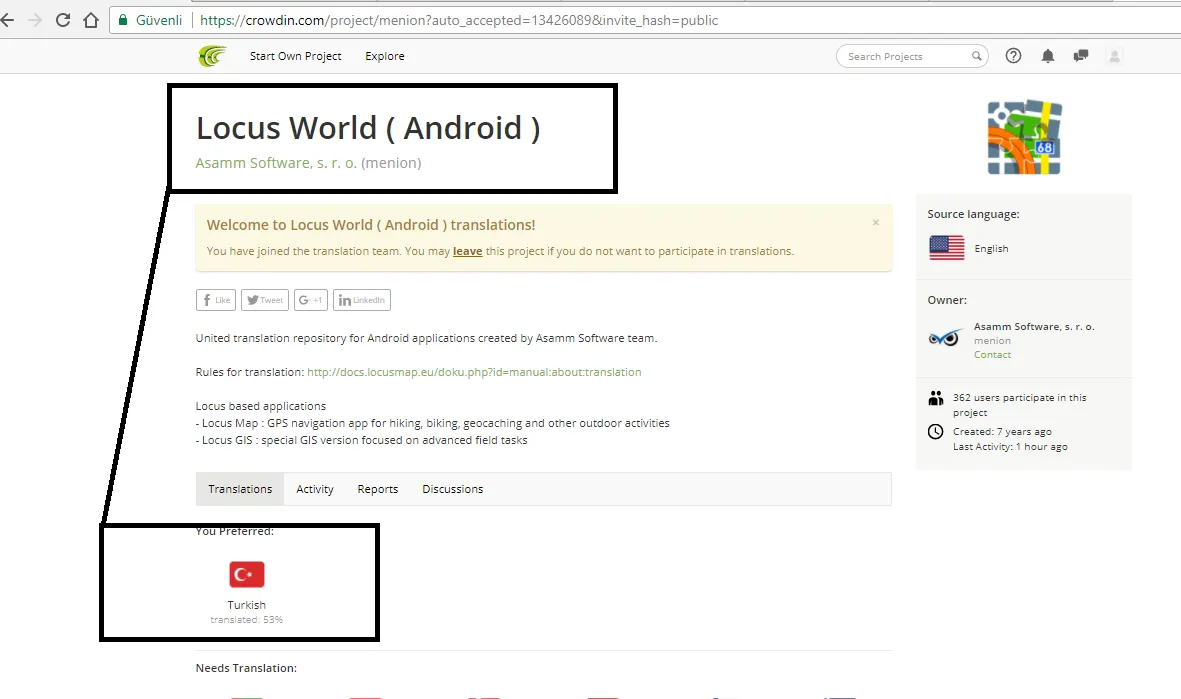Viewport: 1181px width, 699px height.
Task: Open messages chat bubbles icon
Action: coord(1081,56)
